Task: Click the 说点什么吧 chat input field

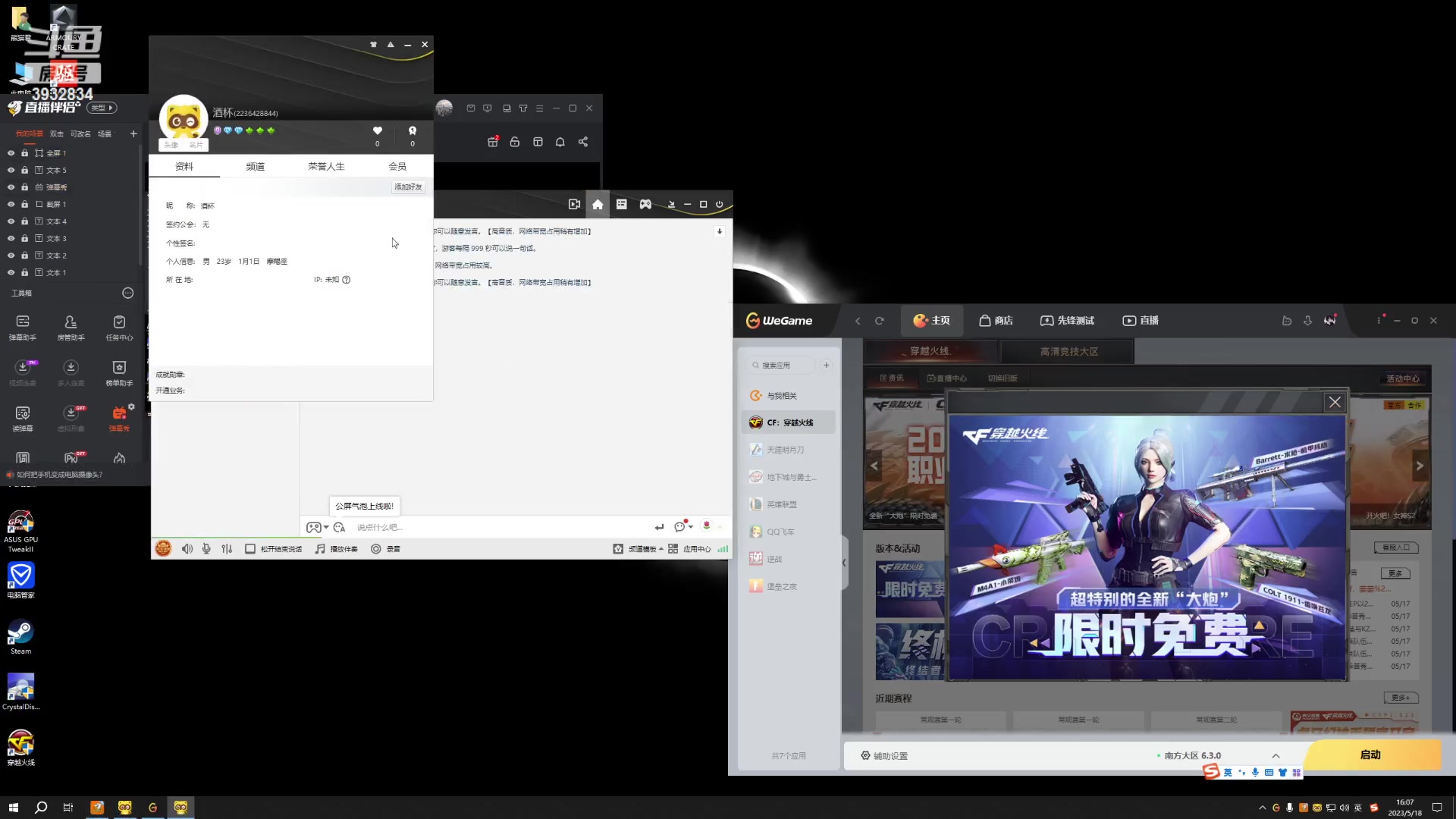Action: pyautogui.click(x=500, y=527)
